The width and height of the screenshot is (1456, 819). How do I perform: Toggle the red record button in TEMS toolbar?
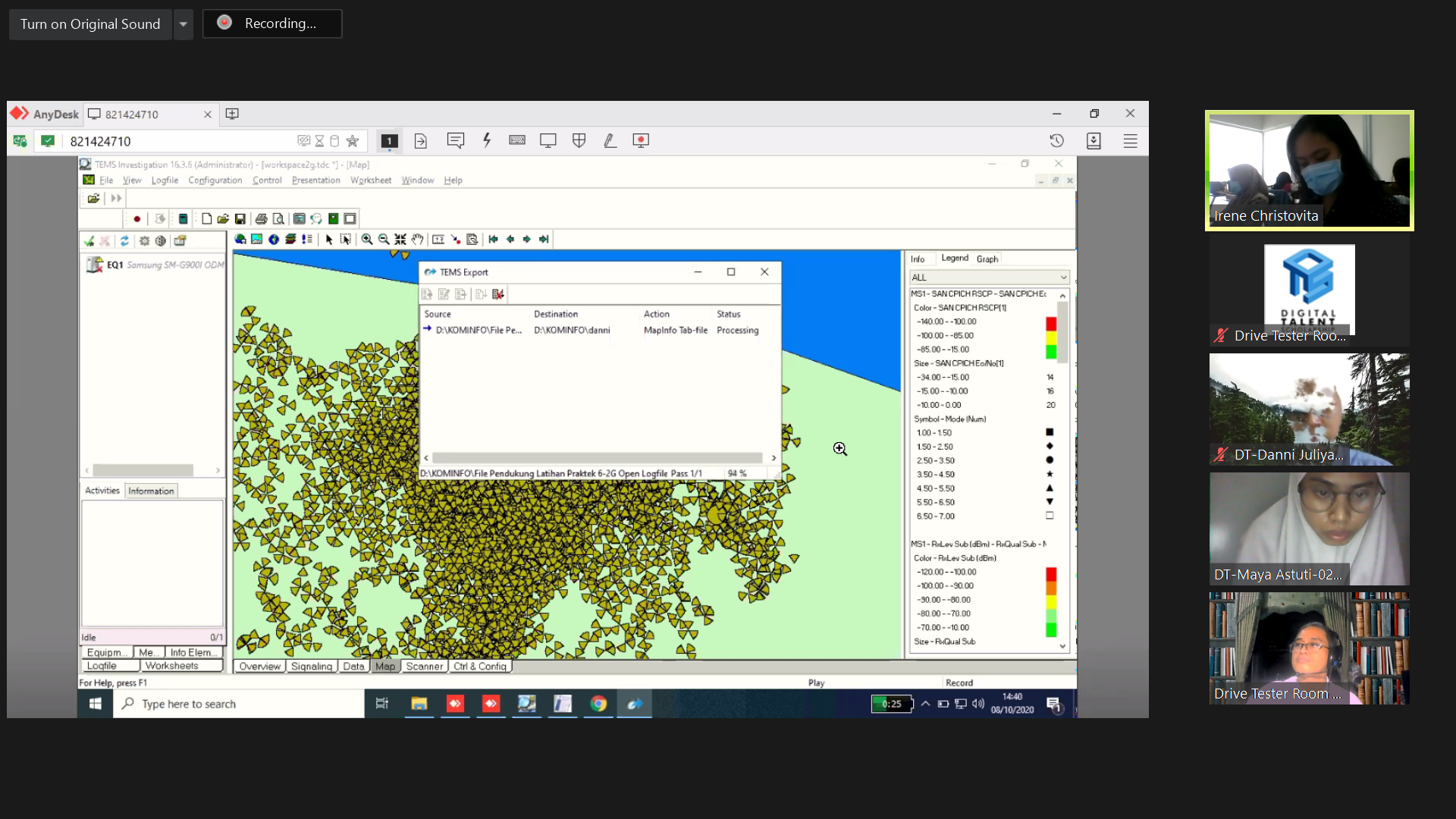click(x=137, y=219)
